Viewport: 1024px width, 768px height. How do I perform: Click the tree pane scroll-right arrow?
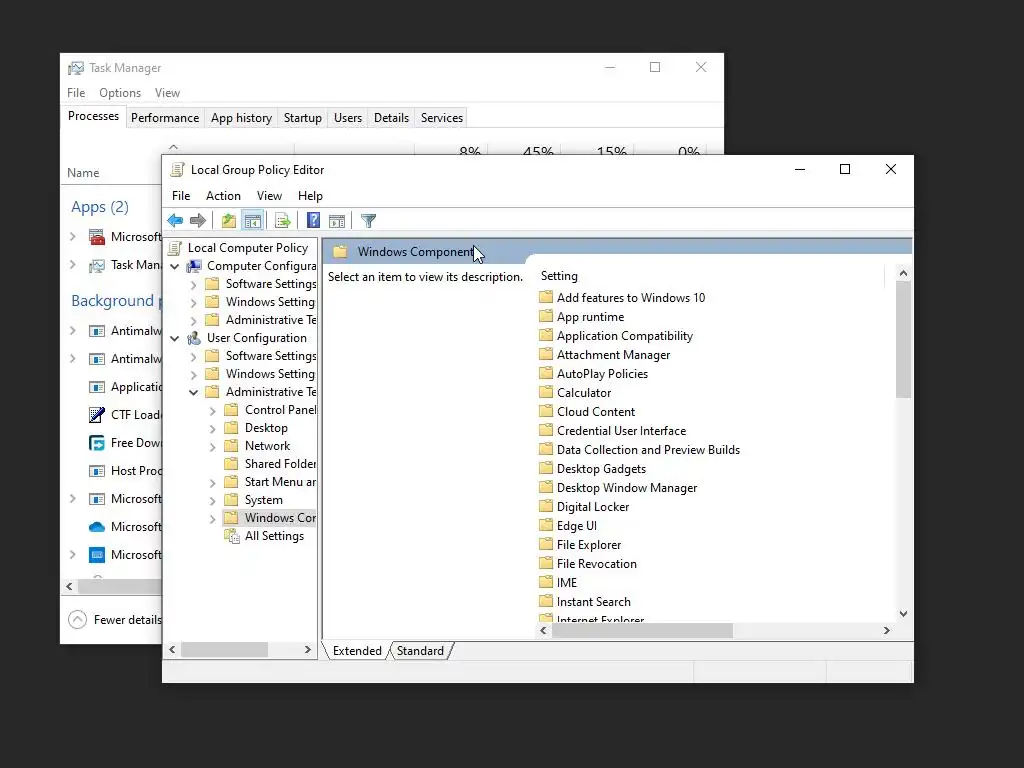coord(308,650)
